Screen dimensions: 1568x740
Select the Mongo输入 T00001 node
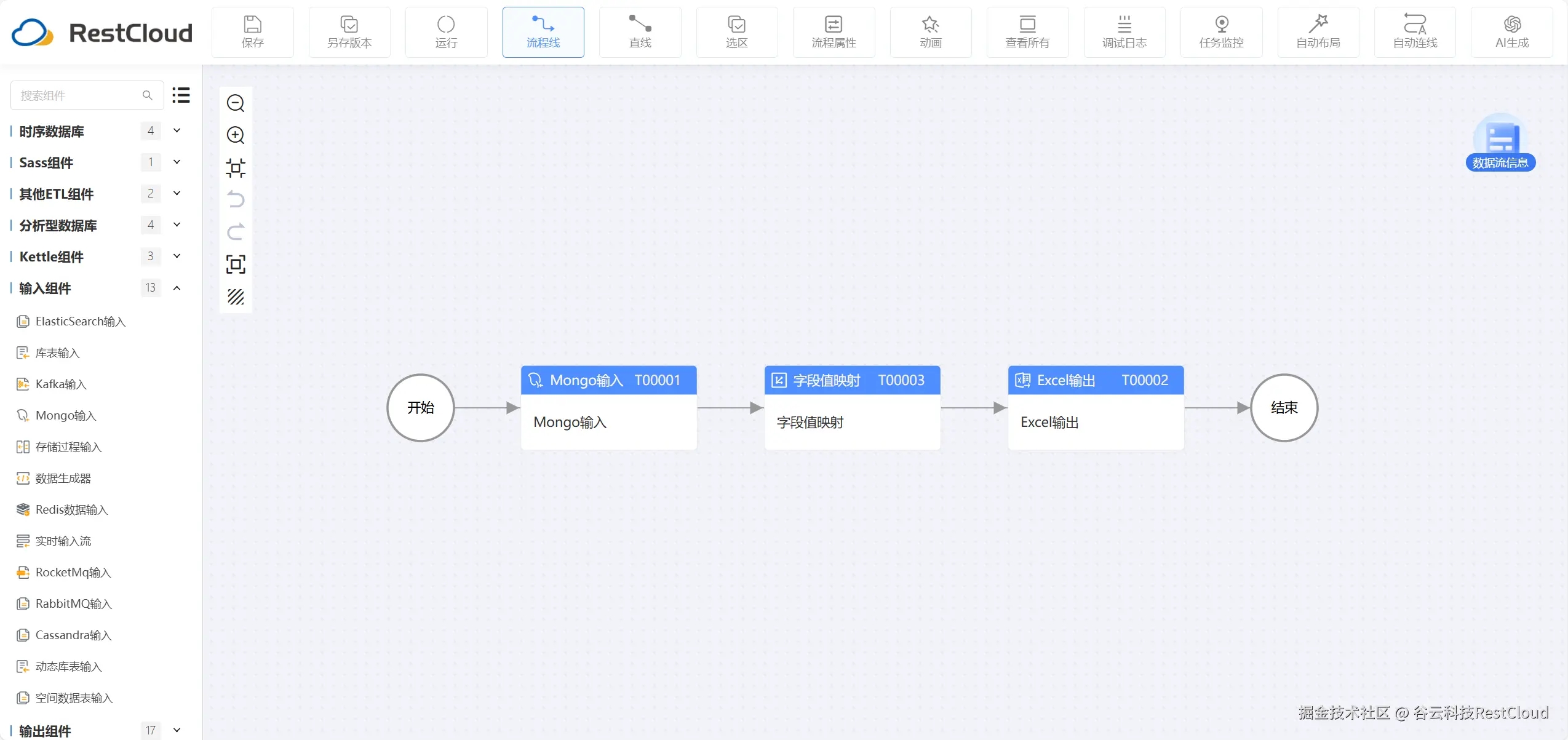609,408
